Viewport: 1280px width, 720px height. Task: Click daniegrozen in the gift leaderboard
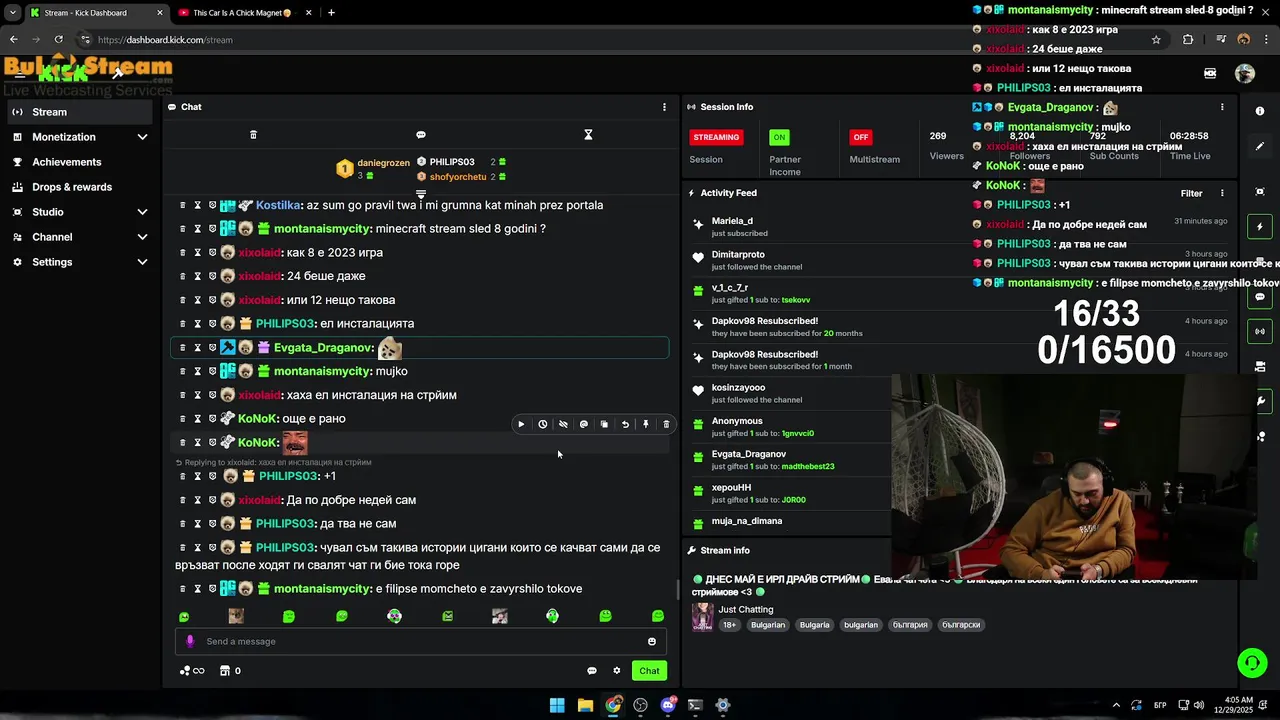click(383, 163)
